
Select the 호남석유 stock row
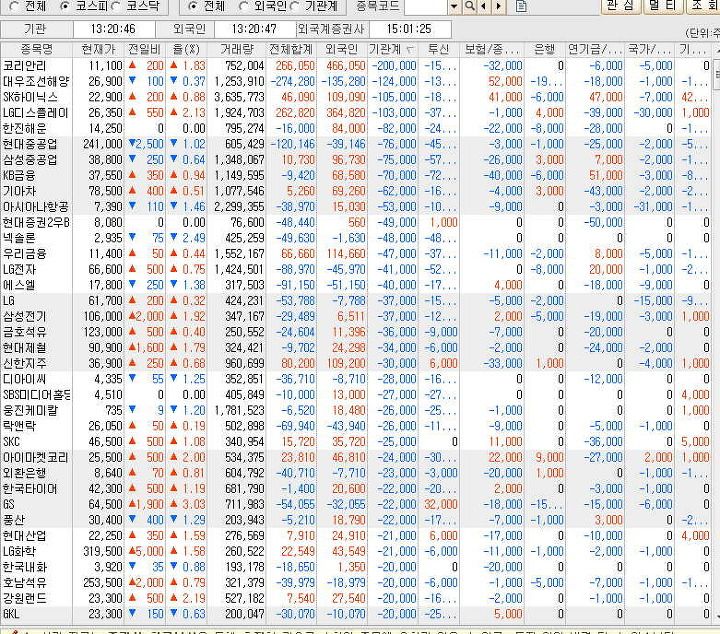point(356,583)
